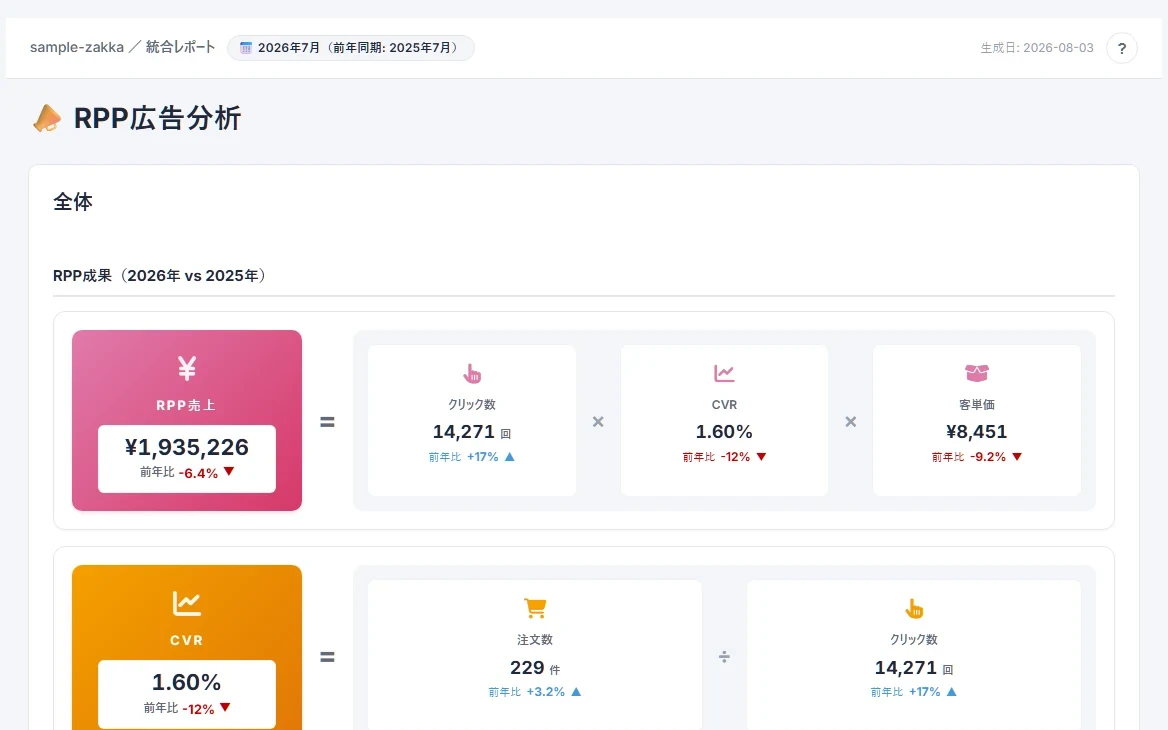Click the 統合レポート breadcrumb text
The width and height of the screenshot is (1168, 730).
180,48
